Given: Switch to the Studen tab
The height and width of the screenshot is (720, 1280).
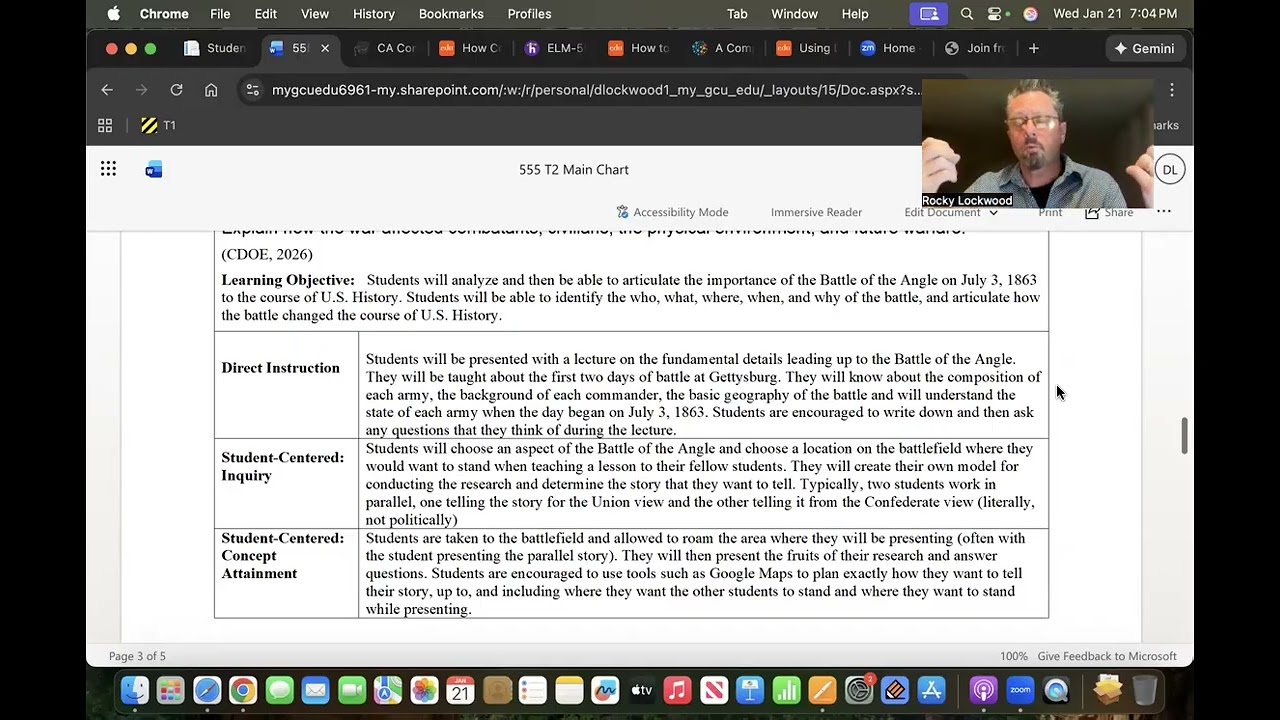Looking at the screenshot, I should (216, 48).
